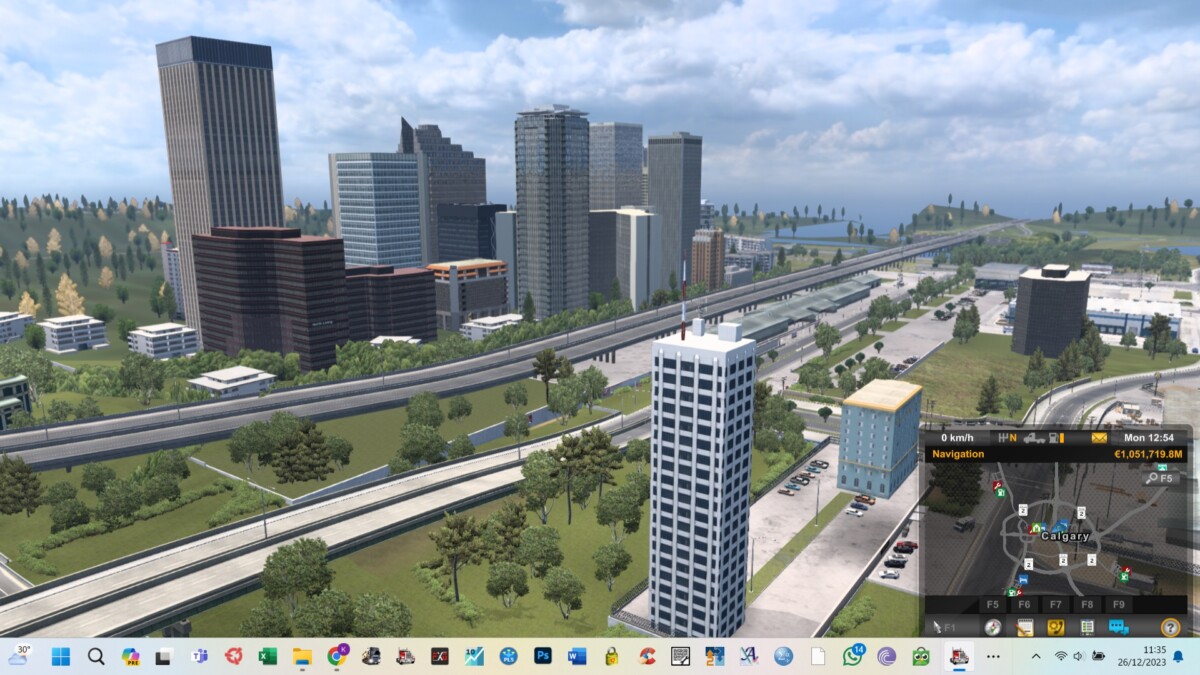Select the F8 tab in route advisor

(x=1087, y=605)
